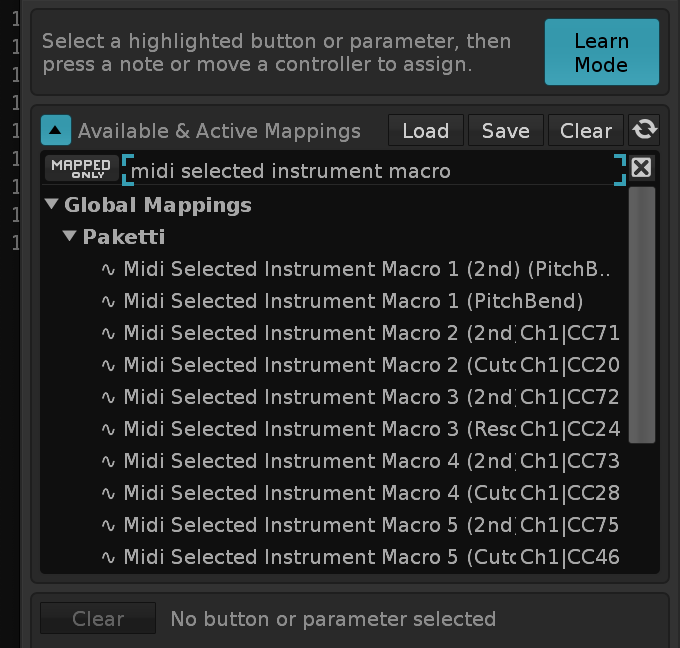Click the Save mappings button
The height and width of the screenshot is (648, 680).
coord(505,130)
